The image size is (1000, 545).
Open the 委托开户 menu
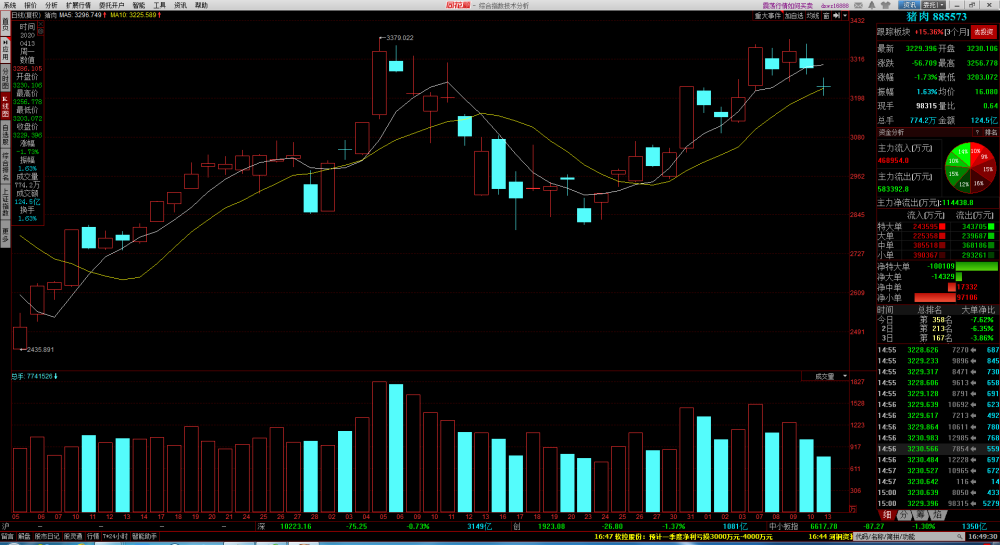point(112,5)
